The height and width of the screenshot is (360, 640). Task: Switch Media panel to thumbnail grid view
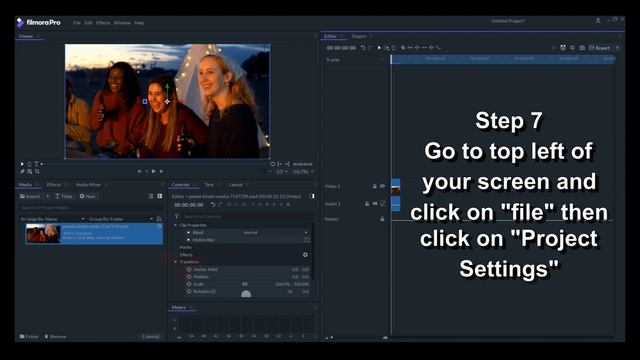click(x=160, y=196)
